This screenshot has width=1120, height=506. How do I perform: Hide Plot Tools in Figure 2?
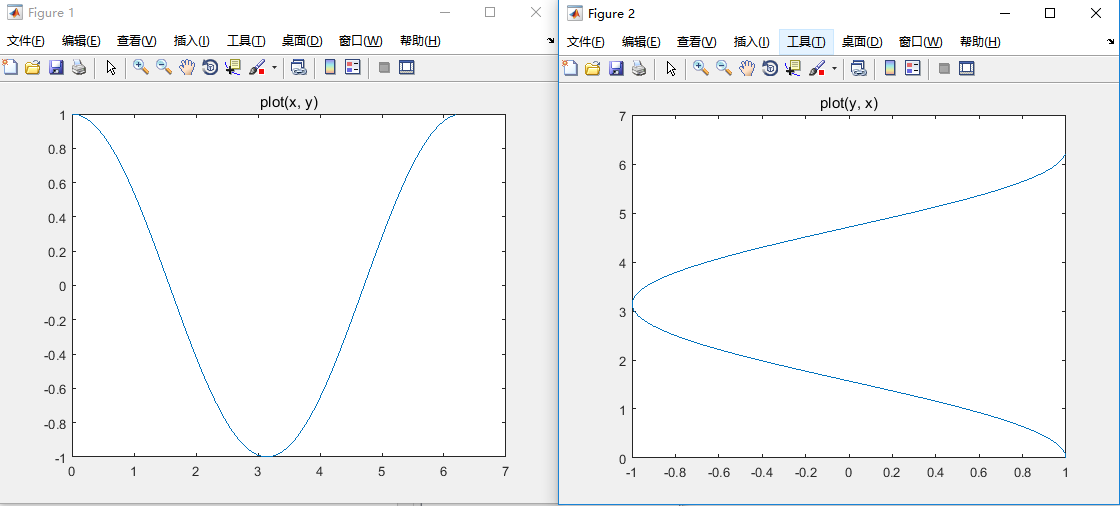coord(944,68)
